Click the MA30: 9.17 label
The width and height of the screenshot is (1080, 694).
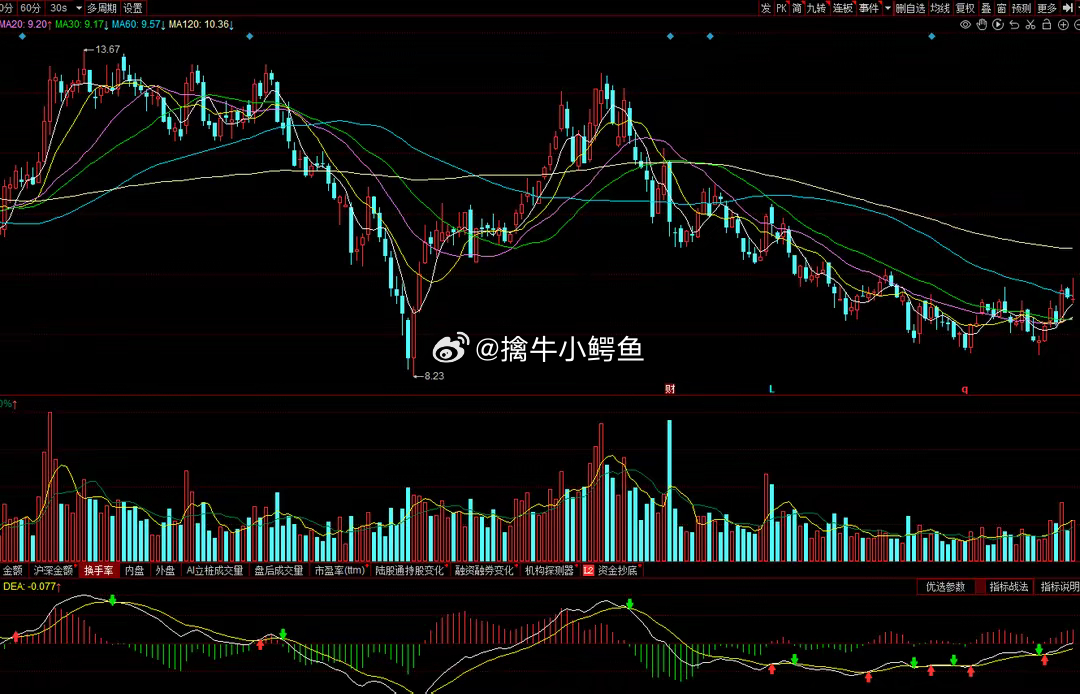(82, 24)
